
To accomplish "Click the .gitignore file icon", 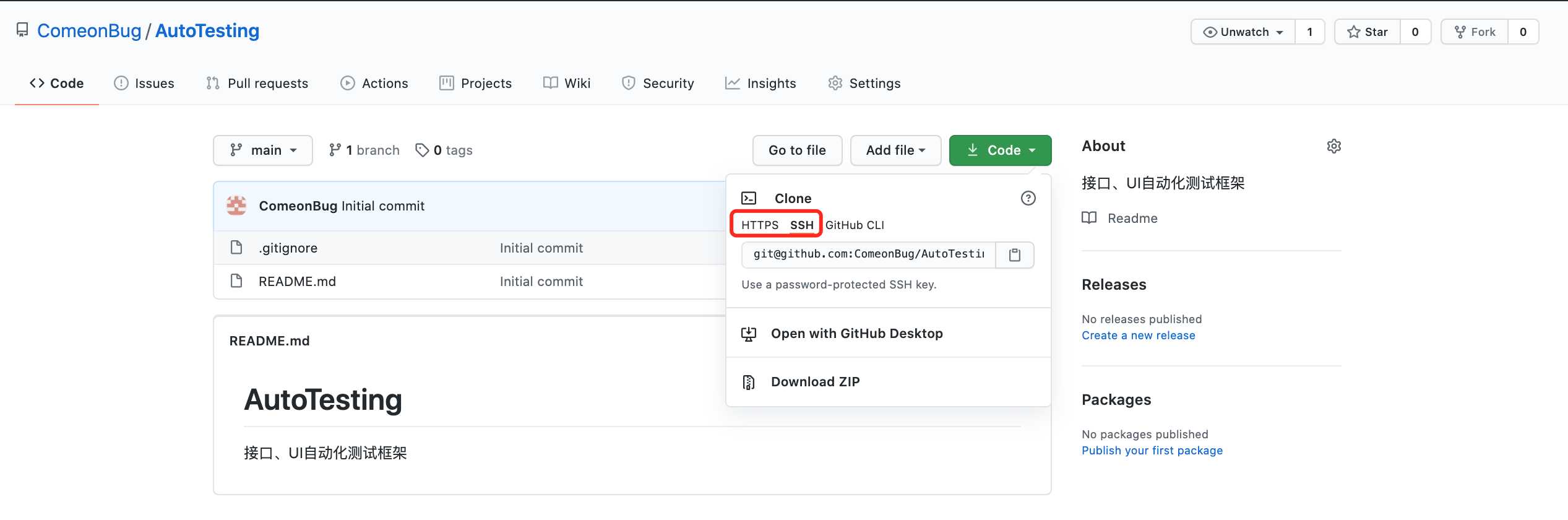I will point(236,248).
